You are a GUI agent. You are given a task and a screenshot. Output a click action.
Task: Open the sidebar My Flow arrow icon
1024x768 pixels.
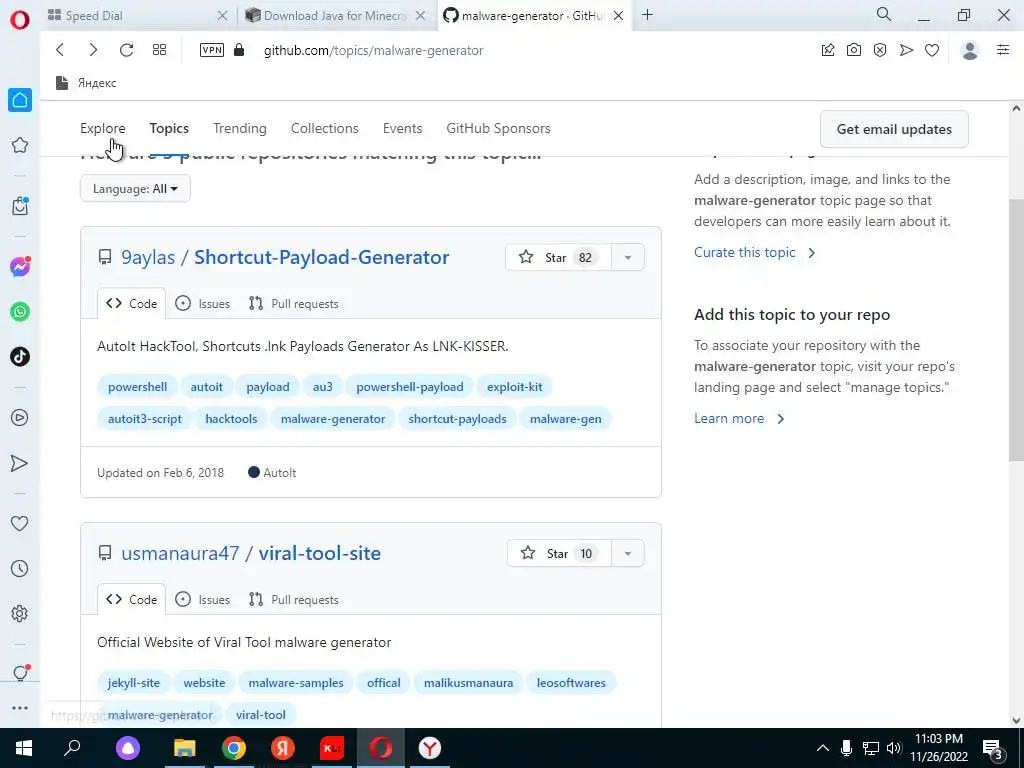pos(20,463)
